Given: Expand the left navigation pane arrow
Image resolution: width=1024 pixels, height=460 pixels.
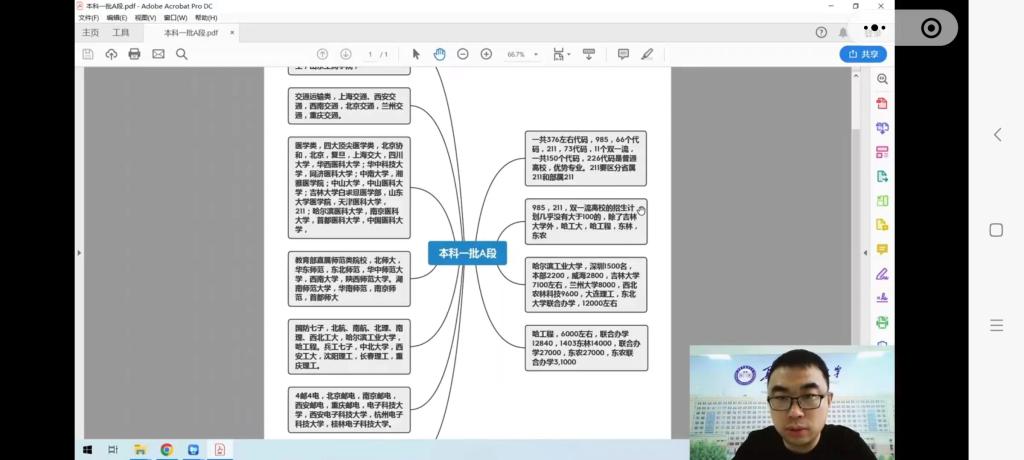Looking at the screenshot, I should 78,253.
